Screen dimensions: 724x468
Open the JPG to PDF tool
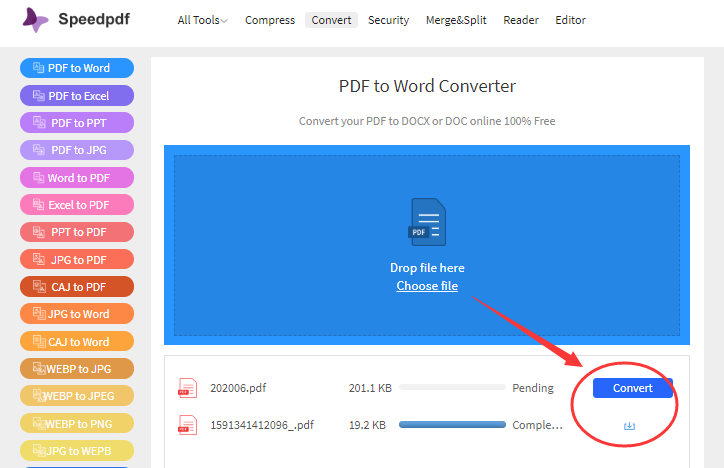click(77, 259)
